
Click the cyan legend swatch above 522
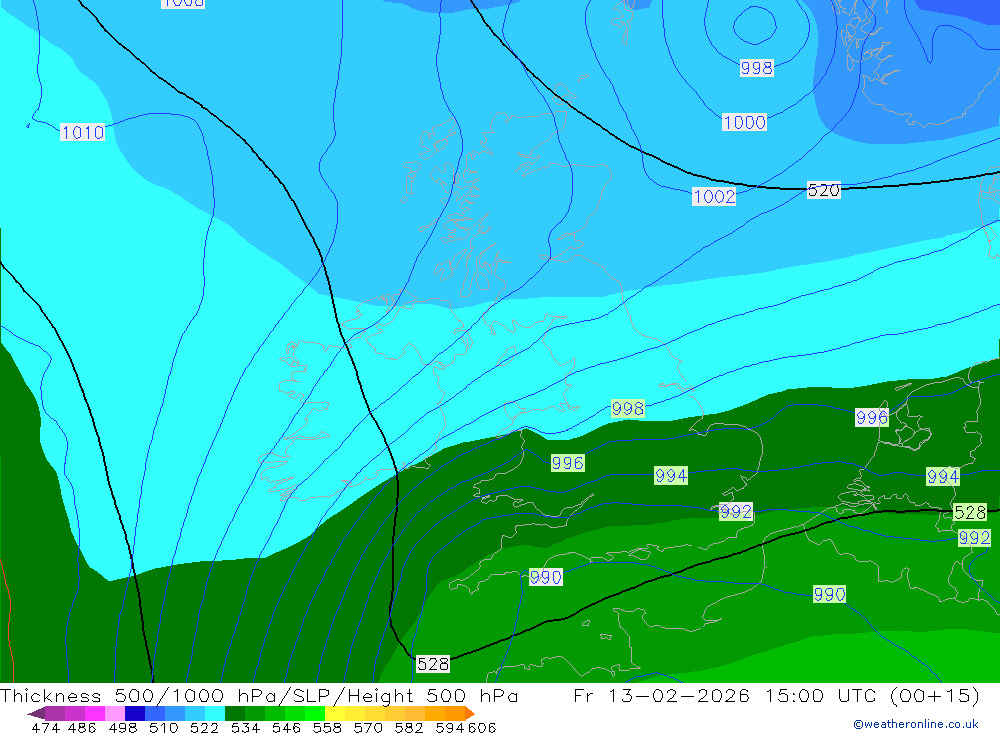click(x=215, y=713)
